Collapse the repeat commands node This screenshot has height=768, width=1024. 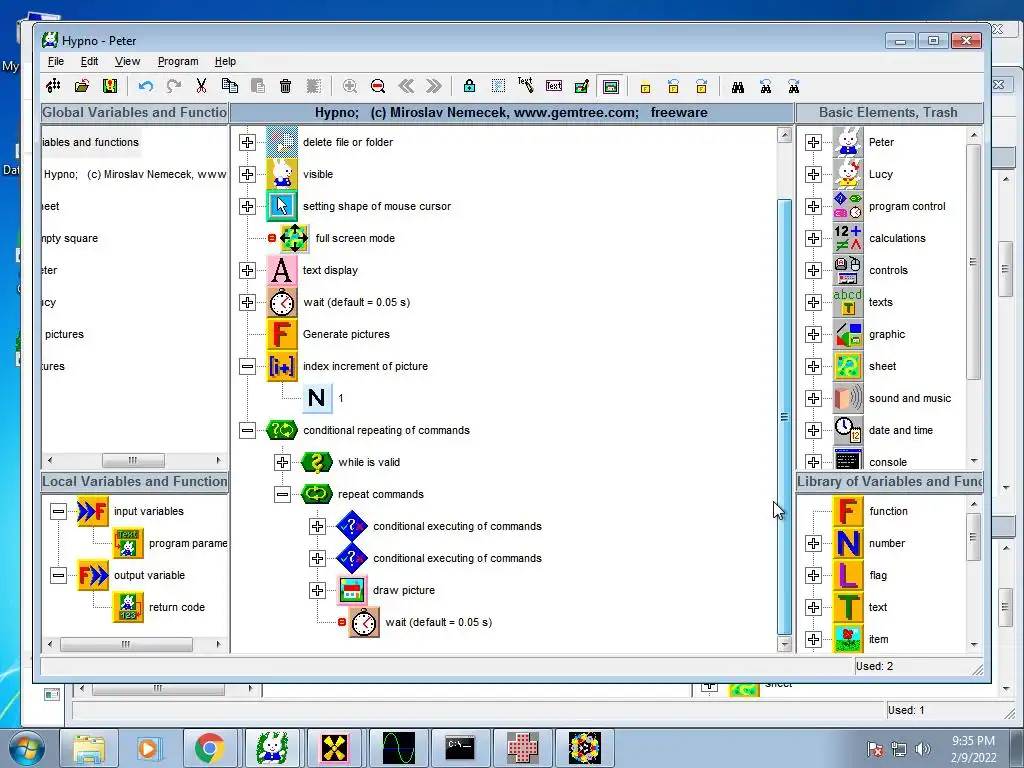tap(282, 494)
